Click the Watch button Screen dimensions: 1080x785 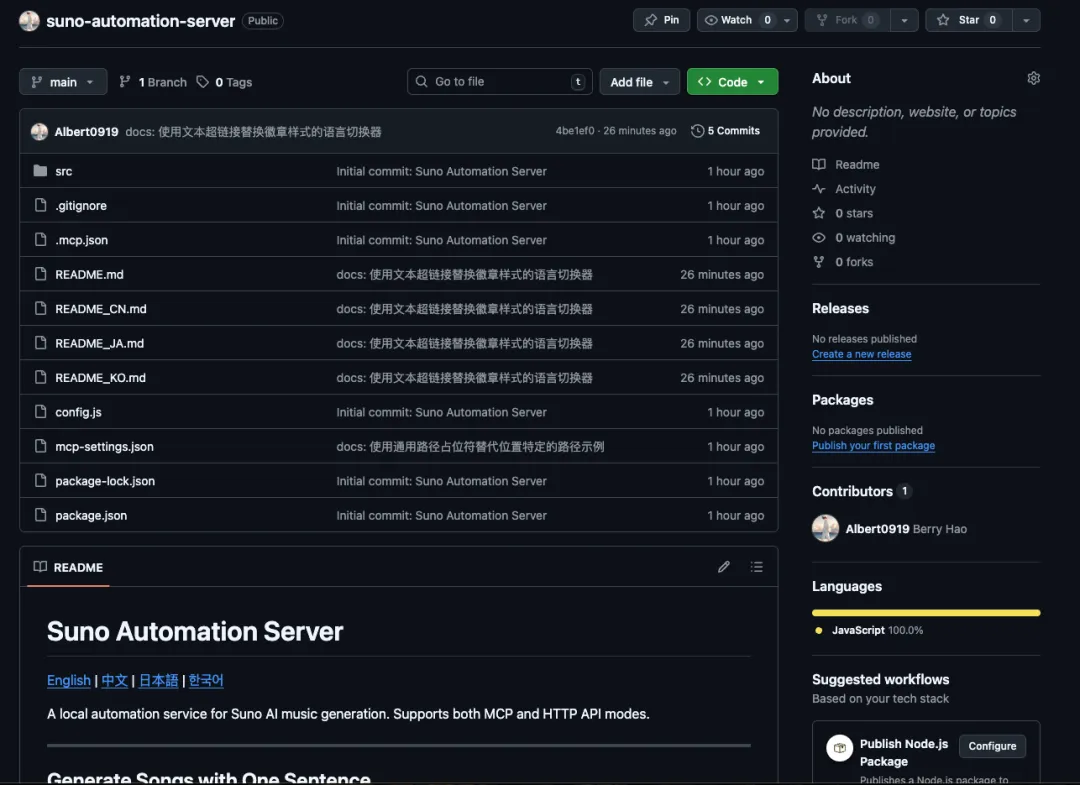tap(737, 20)
